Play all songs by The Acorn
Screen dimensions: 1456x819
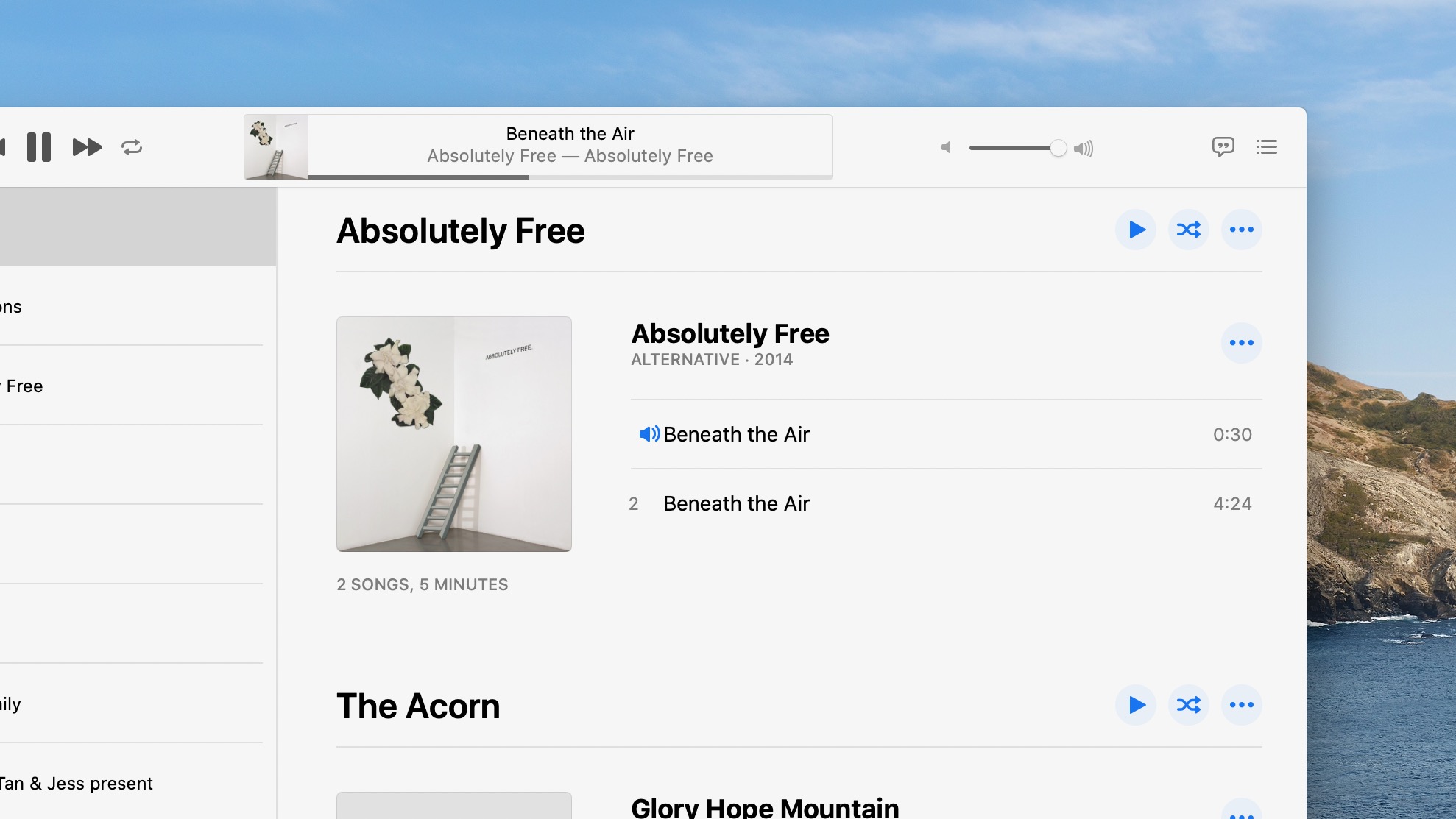click(x=1136, y=705)
